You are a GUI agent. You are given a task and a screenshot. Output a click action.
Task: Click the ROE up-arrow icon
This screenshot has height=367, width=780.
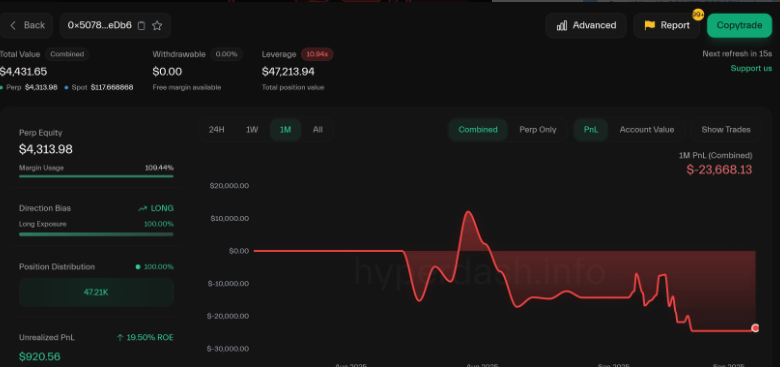tap(120, 338)
